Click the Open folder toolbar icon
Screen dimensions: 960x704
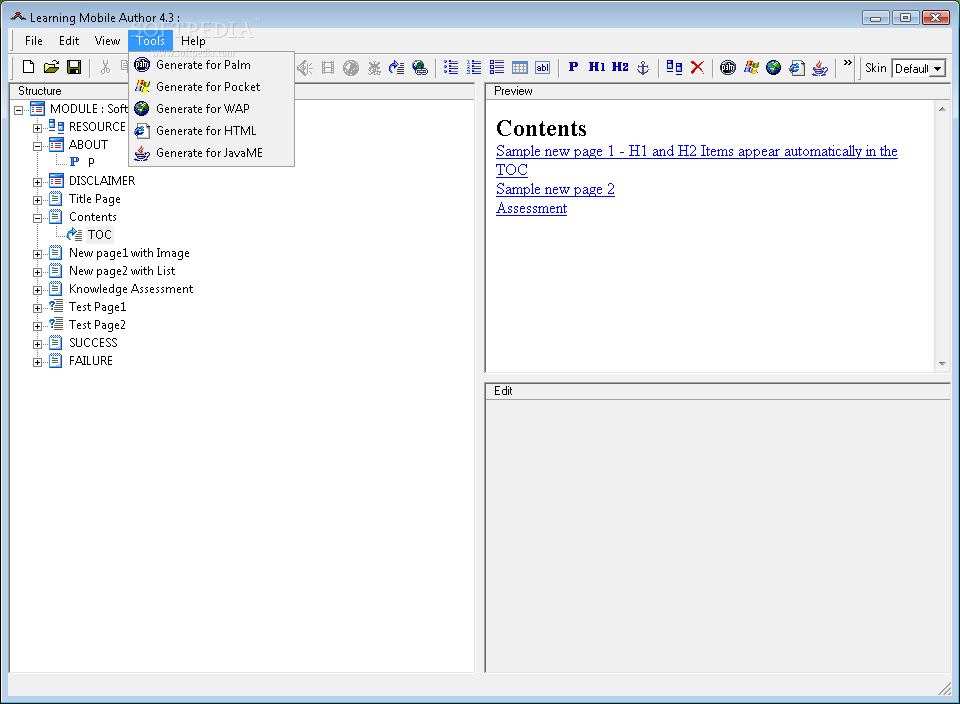tap(51, 67)
